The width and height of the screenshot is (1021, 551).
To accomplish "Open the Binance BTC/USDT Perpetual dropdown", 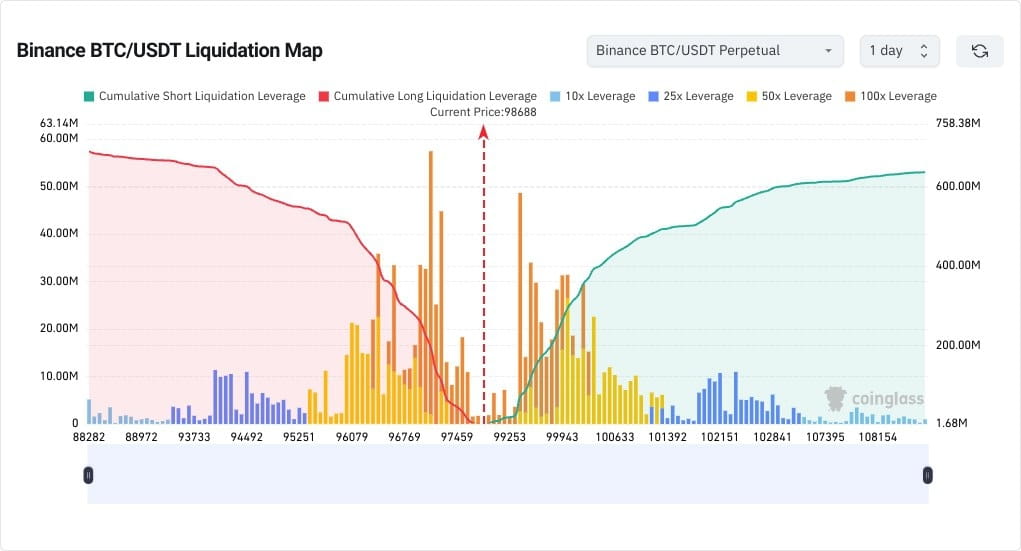I will [x=715, y=51].
